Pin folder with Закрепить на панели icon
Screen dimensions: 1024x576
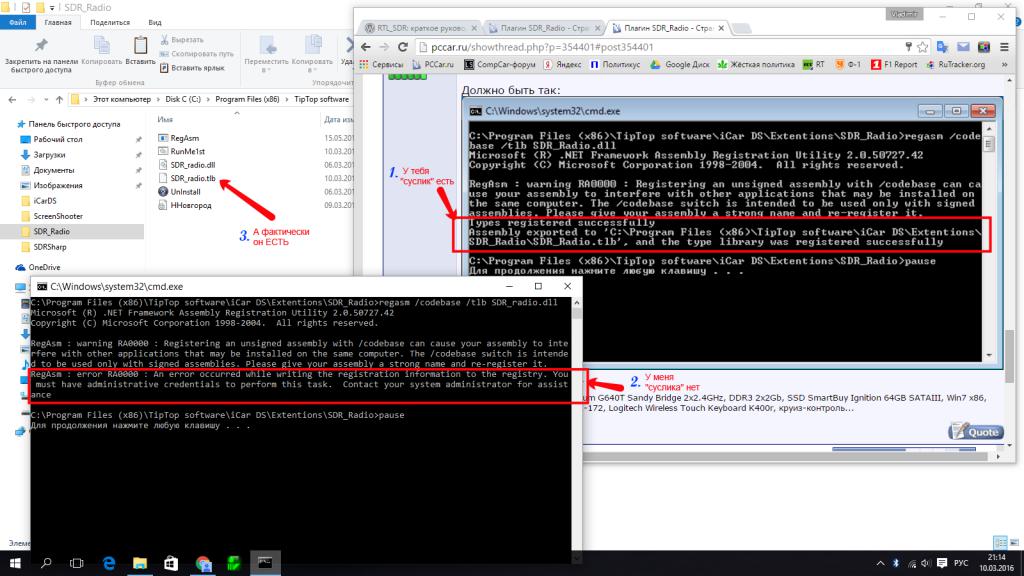[40, 50]
